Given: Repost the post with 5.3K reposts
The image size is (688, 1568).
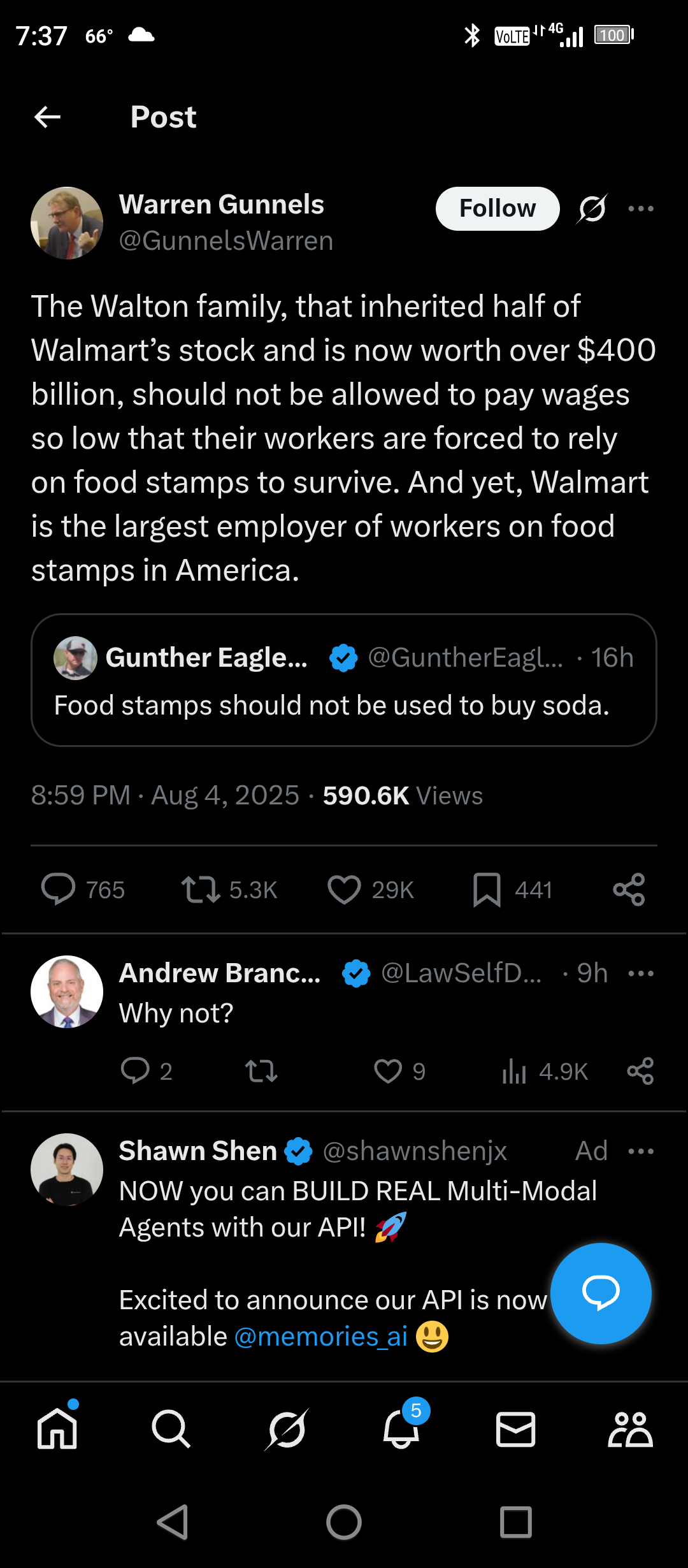Looking at the screenshot, I should click(x=201, y=889).
